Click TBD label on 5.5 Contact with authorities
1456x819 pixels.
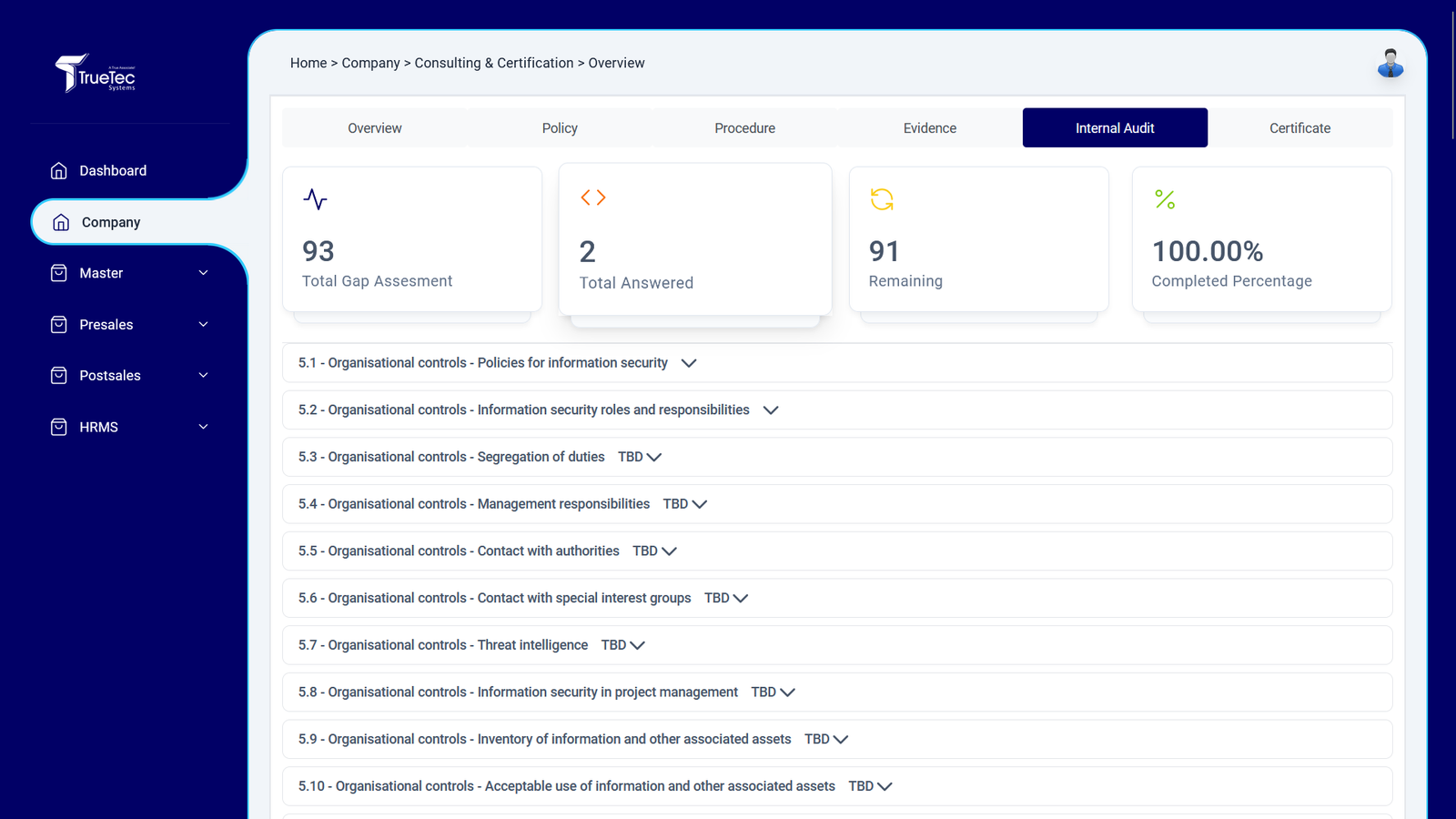coord(645,551)
